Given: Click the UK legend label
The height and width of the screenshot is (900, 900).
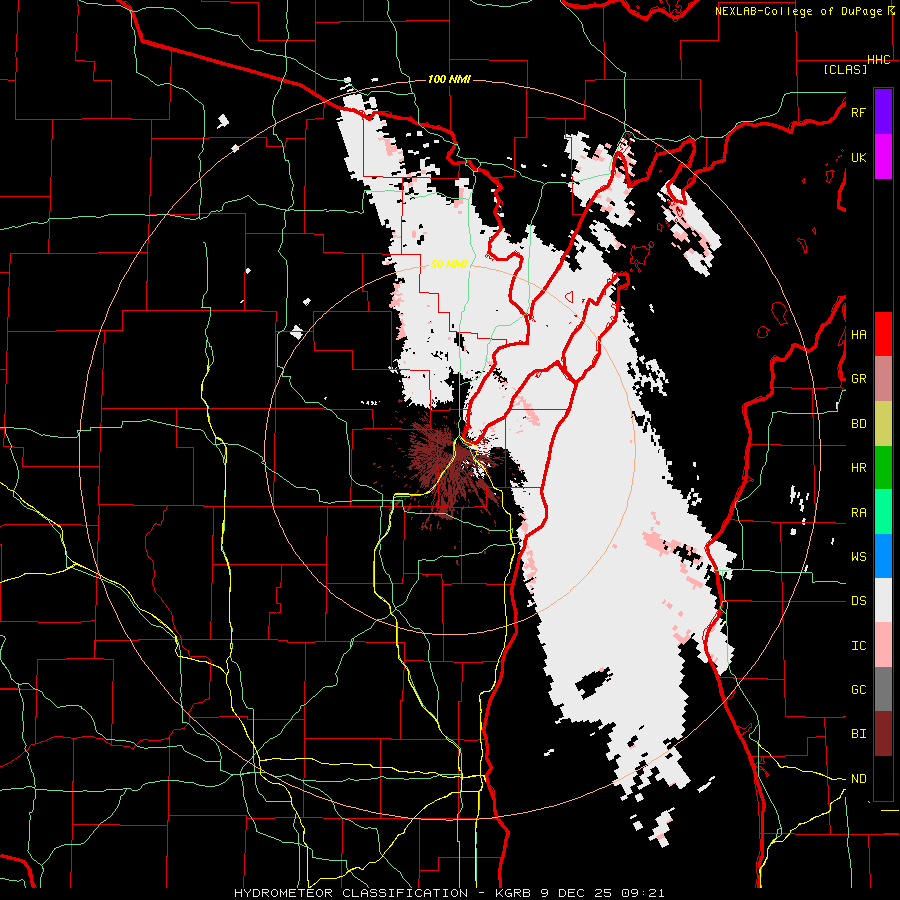Looking at the screenshot, I should click(x=858, y=157).
